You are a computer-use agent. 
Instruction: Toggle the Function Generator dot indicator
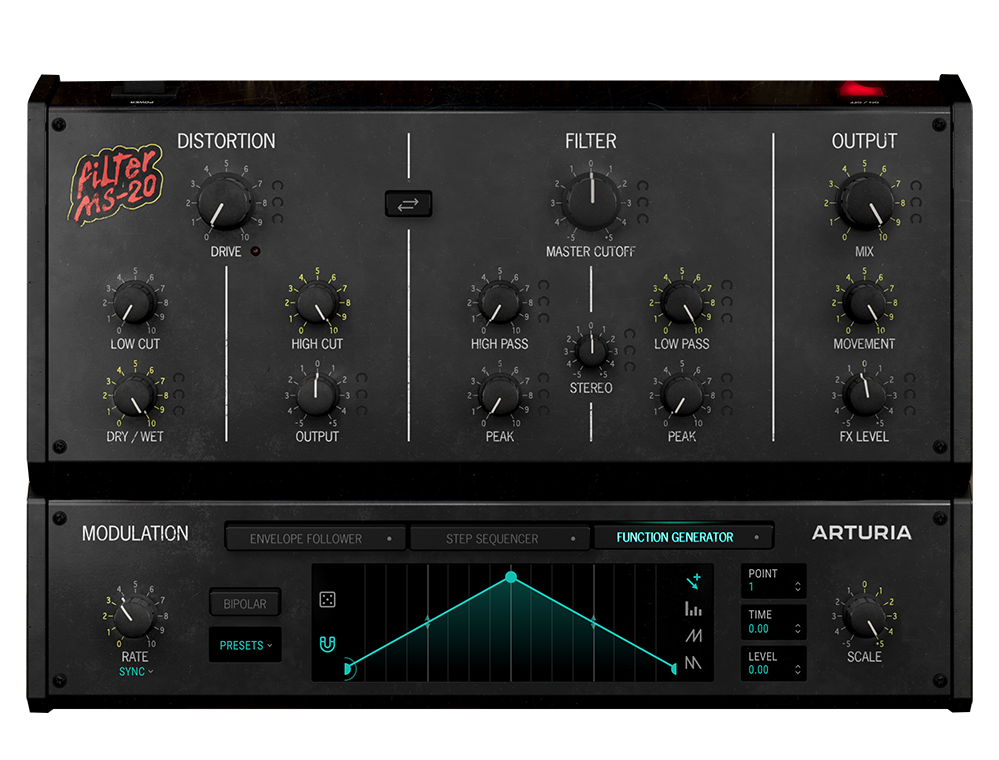click(756, 537)
